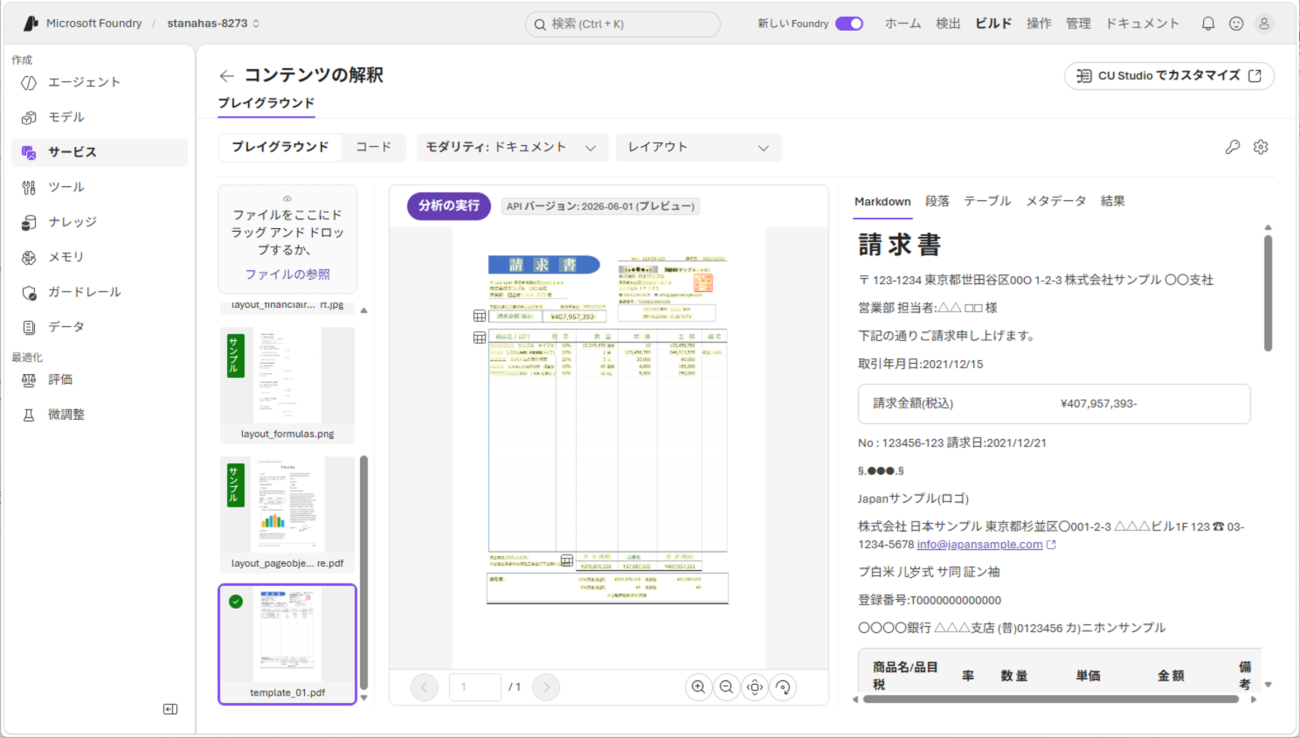Click the page number input field
The image size is (1300, 738).
[x=474, y=687]
